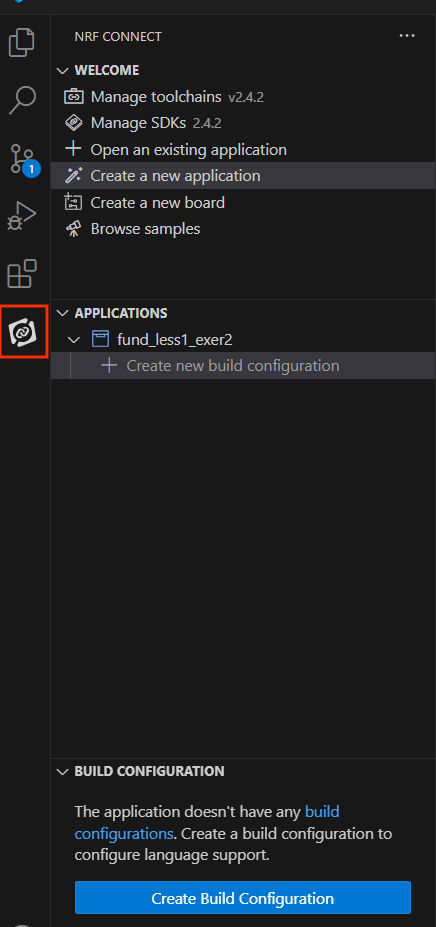
Task: Open the Search view icon
Action: 22,99
